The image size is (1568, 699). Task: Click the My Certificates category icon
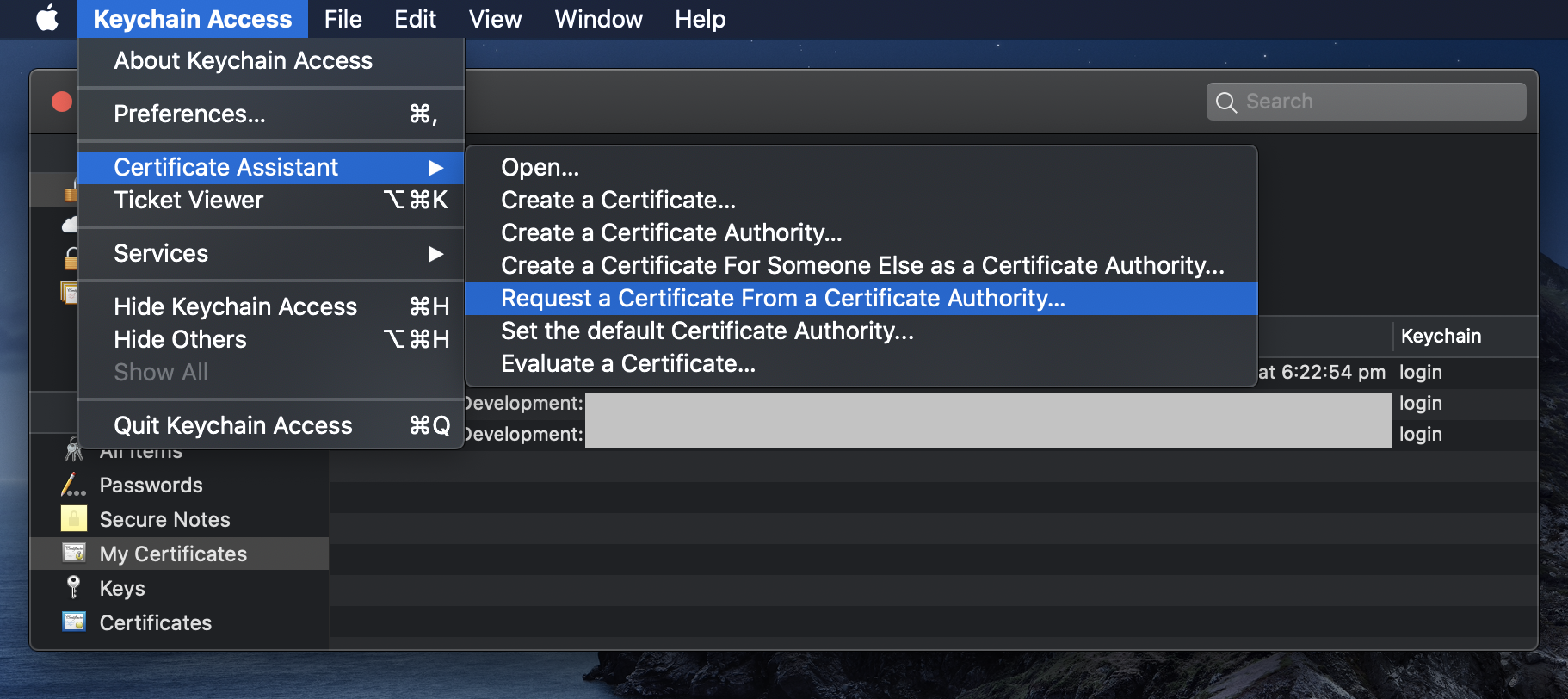[x=74, y=554]
